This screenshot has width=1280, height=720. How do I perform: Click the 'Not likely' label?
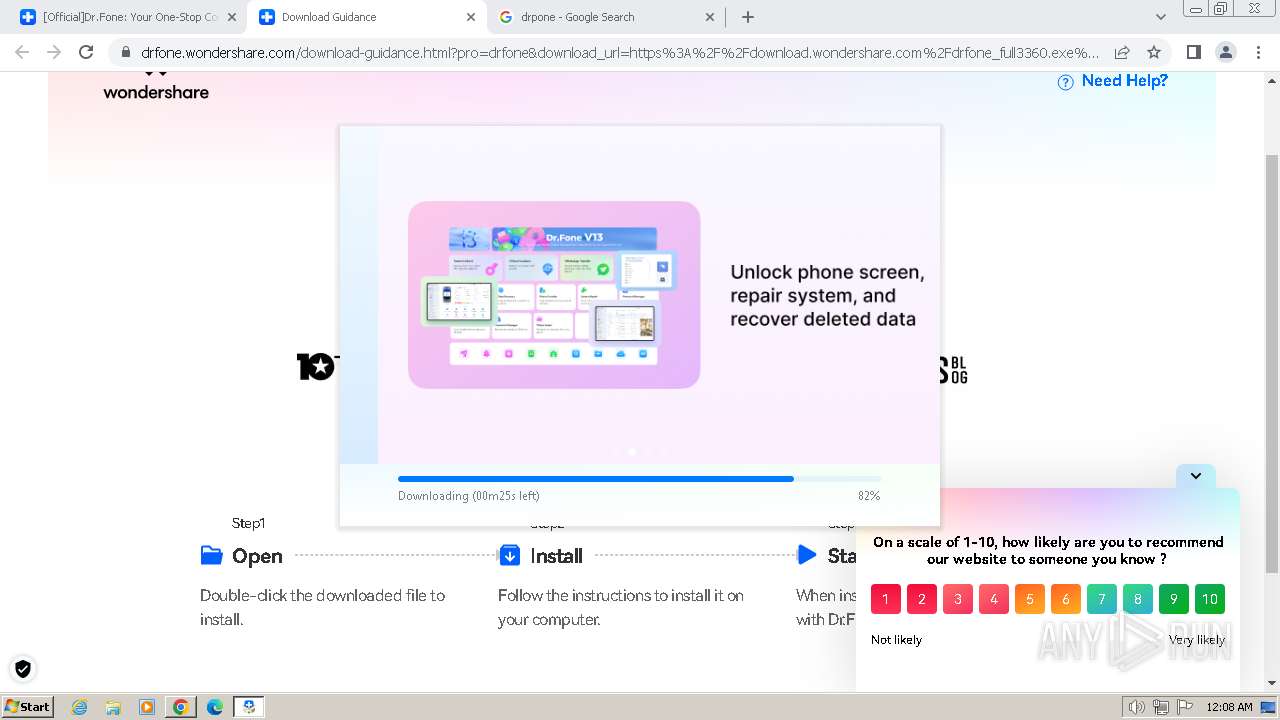pos(896,640)
